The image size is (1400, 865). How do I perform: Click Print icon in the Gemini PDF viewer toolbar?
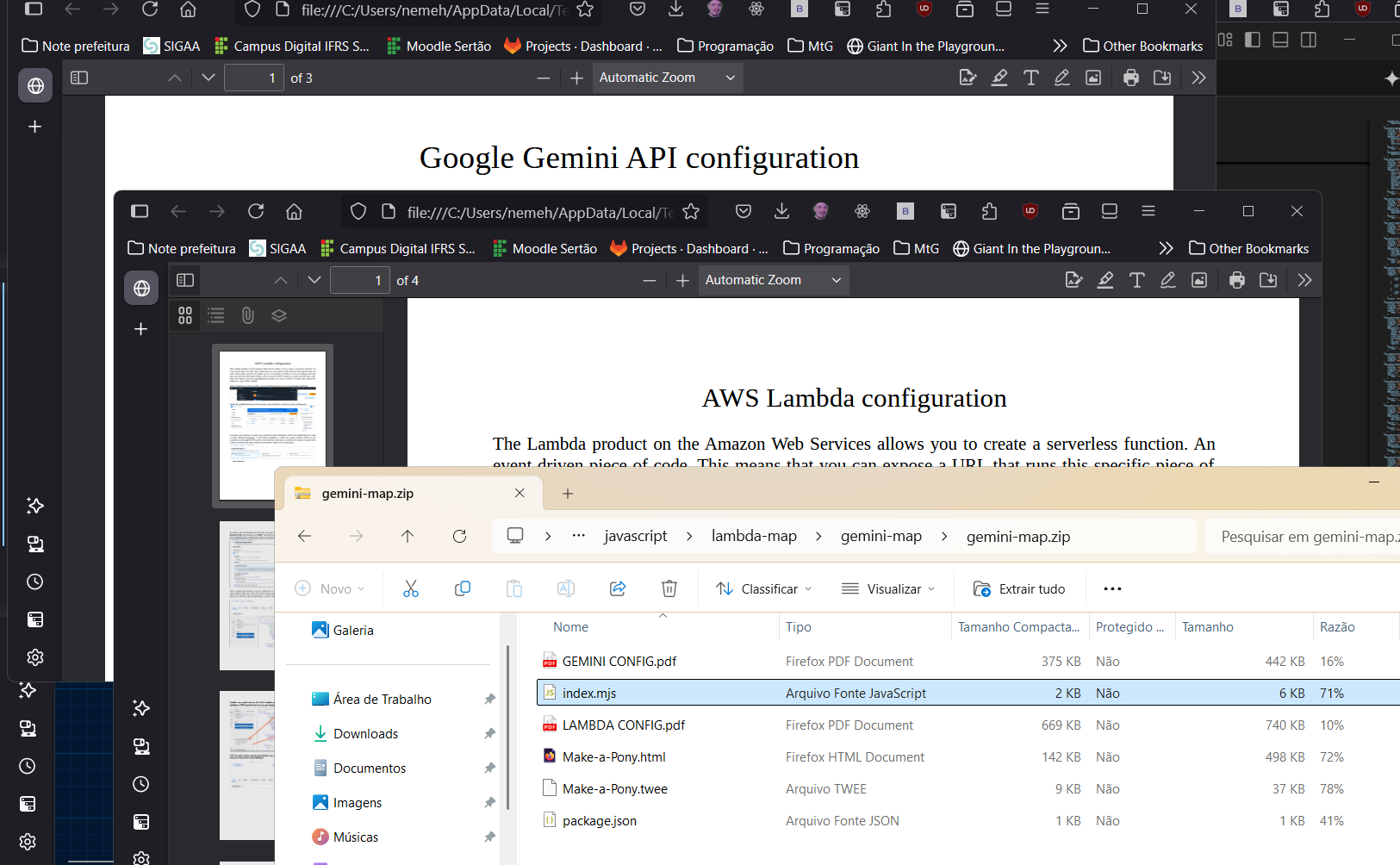pyautogui.click(x=1131, y=78)
